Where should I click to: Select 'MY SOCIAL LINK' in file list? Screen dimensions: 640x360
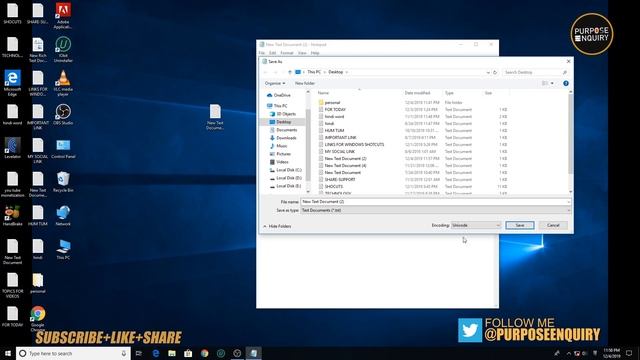point(339,151)
